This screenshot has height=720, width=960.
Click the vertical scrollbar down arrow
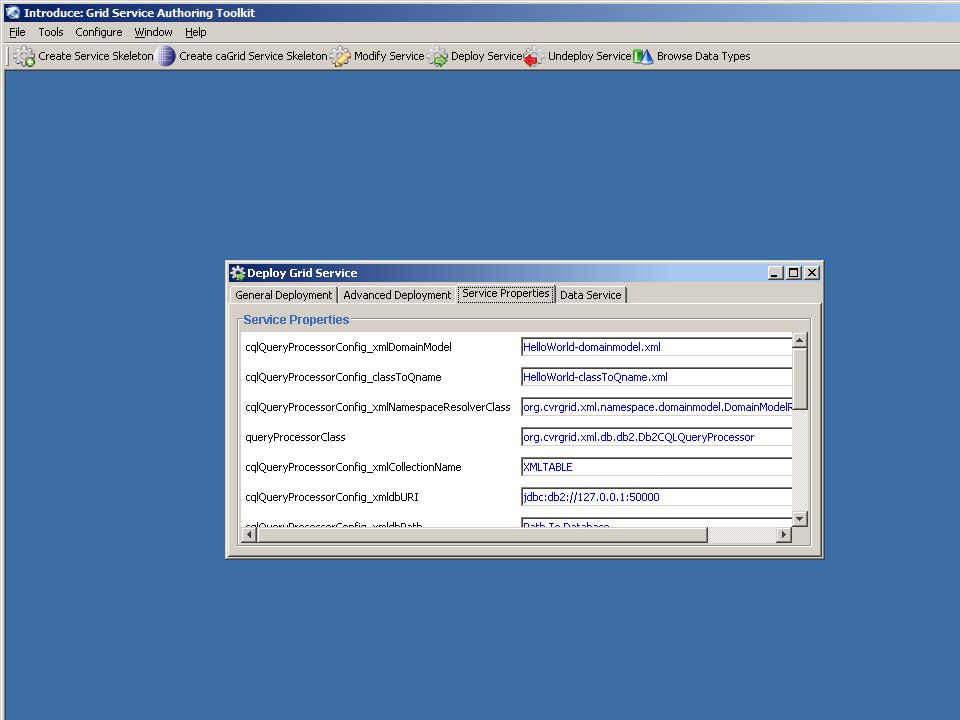(800, 519)
